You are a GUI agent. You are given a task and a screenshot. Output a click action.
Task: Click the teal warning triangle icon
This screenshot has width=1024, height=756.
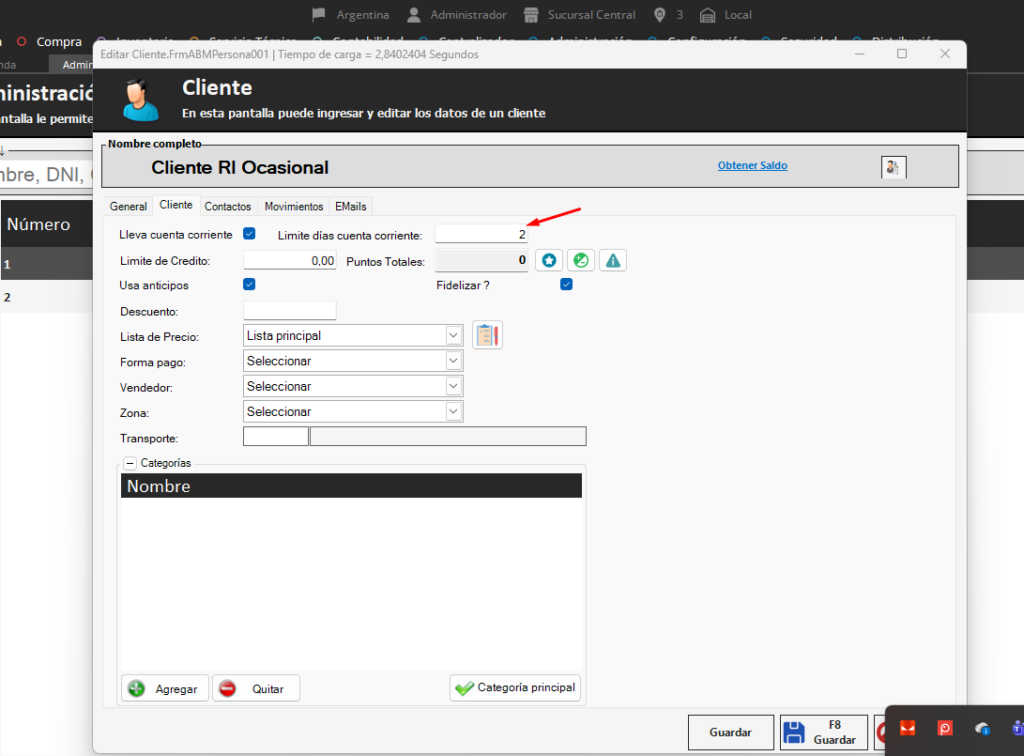[613, 260]
